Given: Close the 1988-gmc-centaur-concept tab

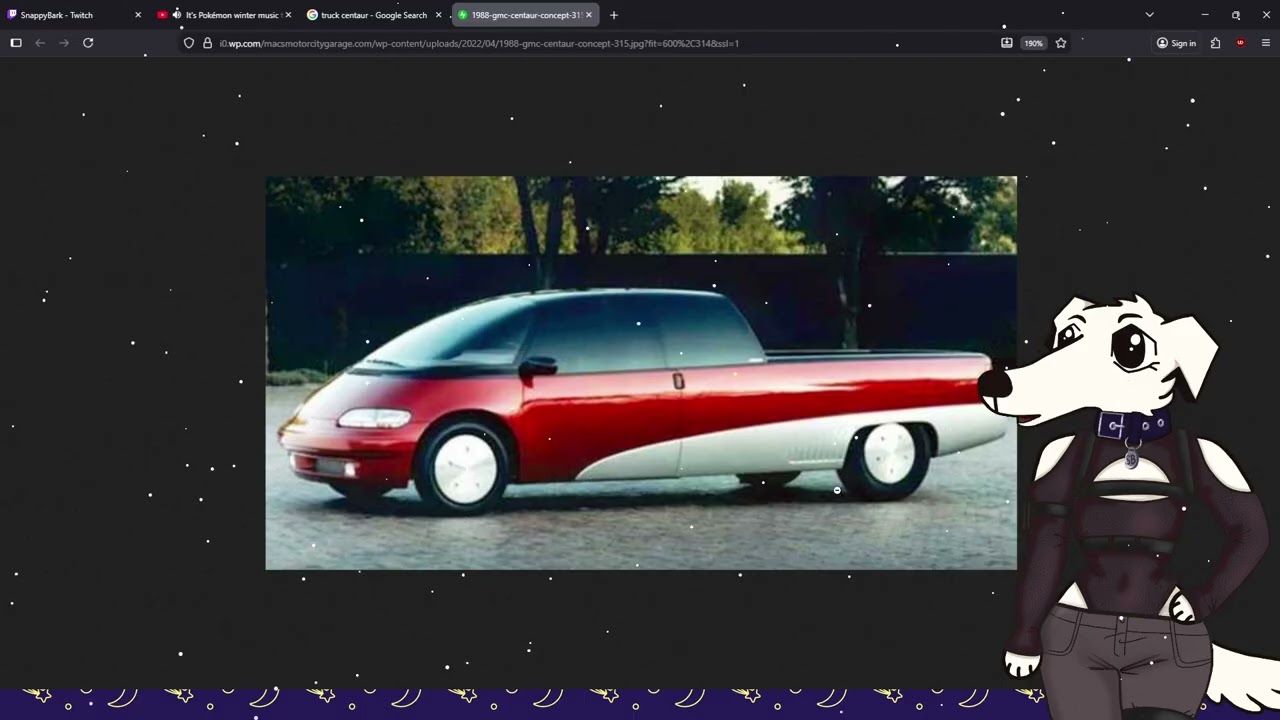Looking at the screenshot, I should 589,15.
